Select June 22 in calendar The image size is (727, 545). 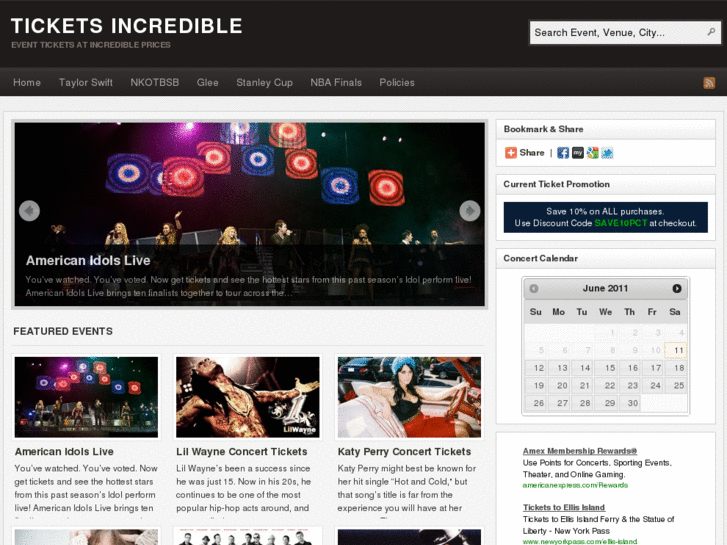click(x=606, y=385)
